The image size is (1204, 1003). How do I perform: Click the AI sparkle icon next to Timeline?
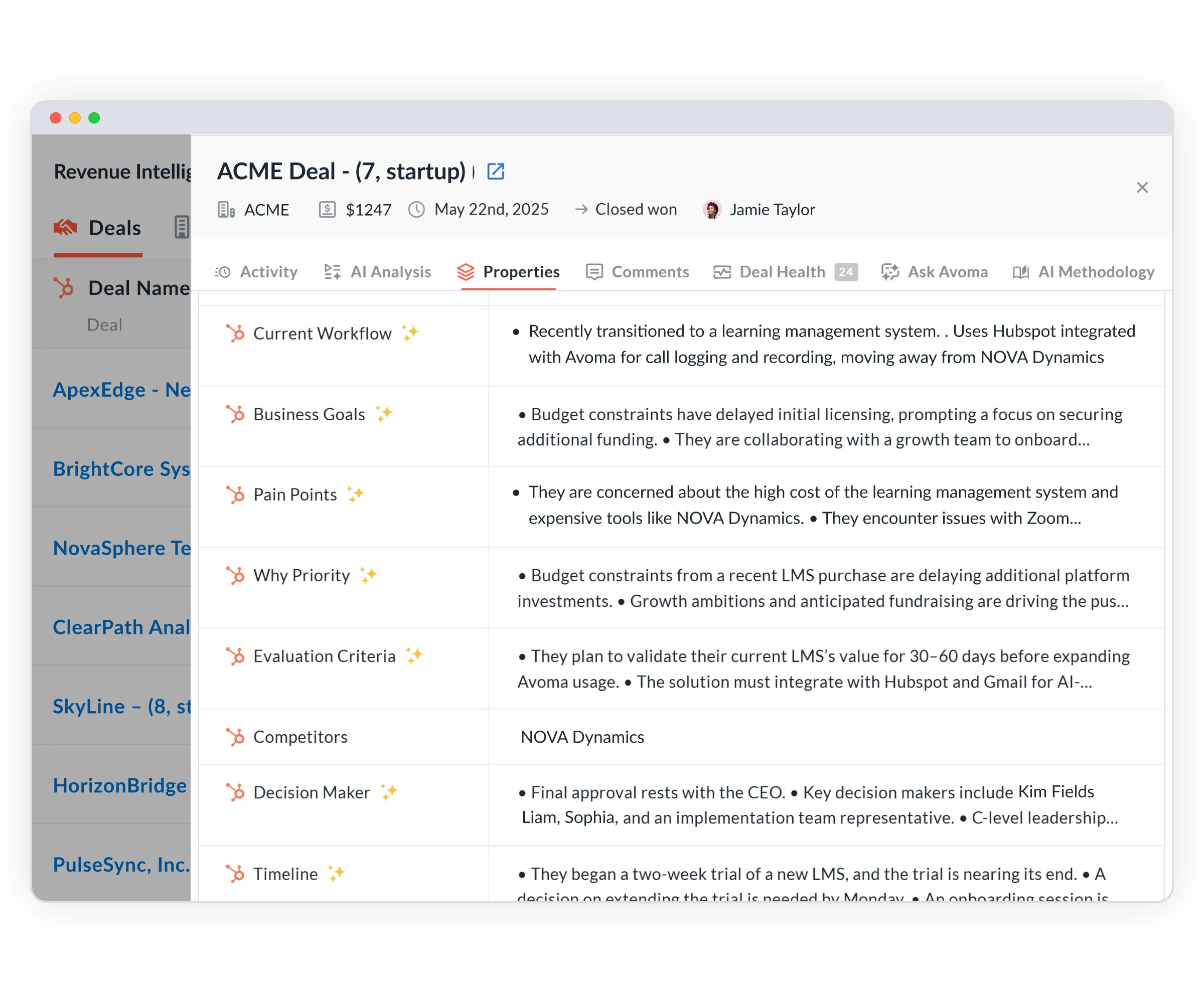pos(336,874)
